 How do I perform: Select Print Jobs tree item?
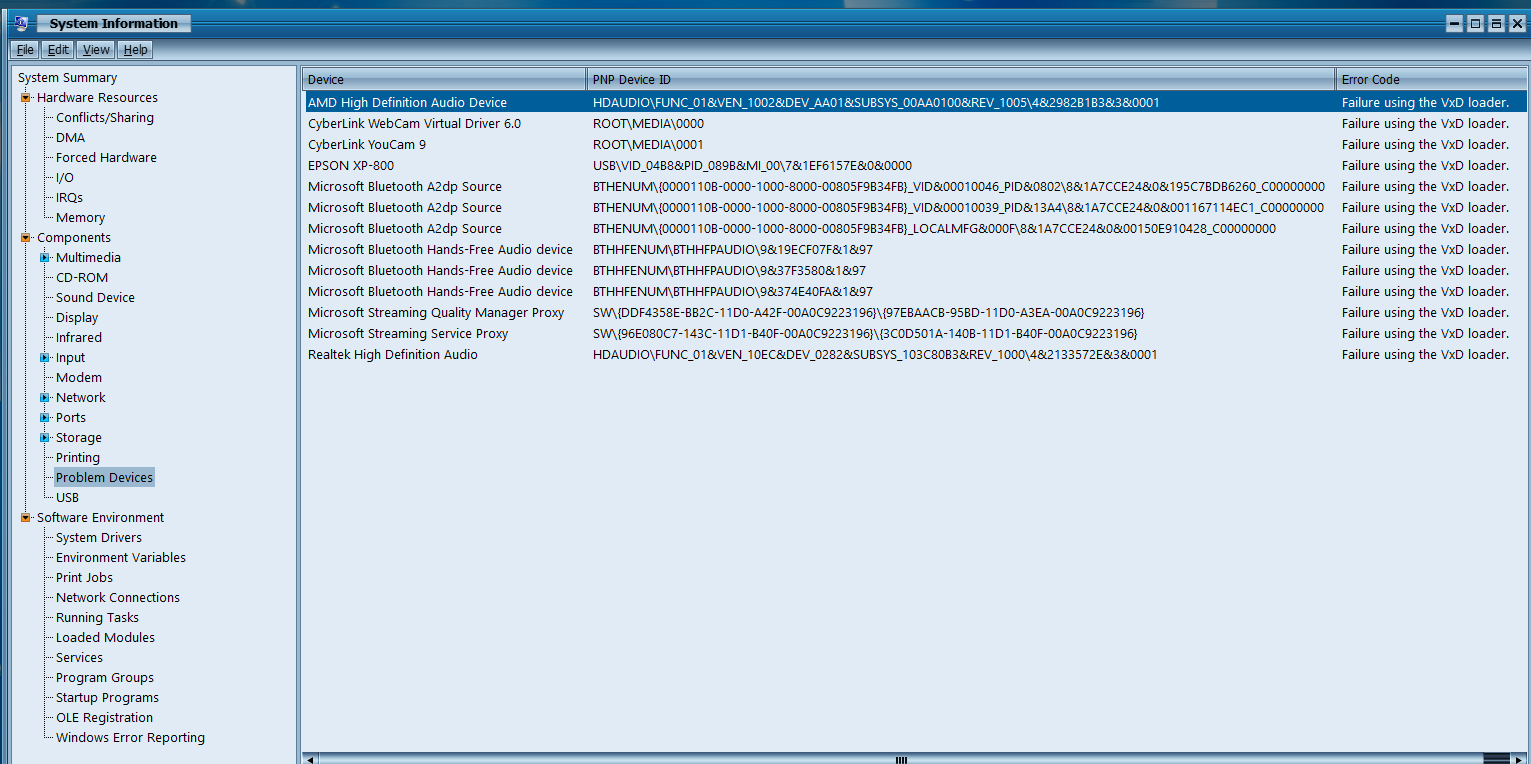point(84,578)
